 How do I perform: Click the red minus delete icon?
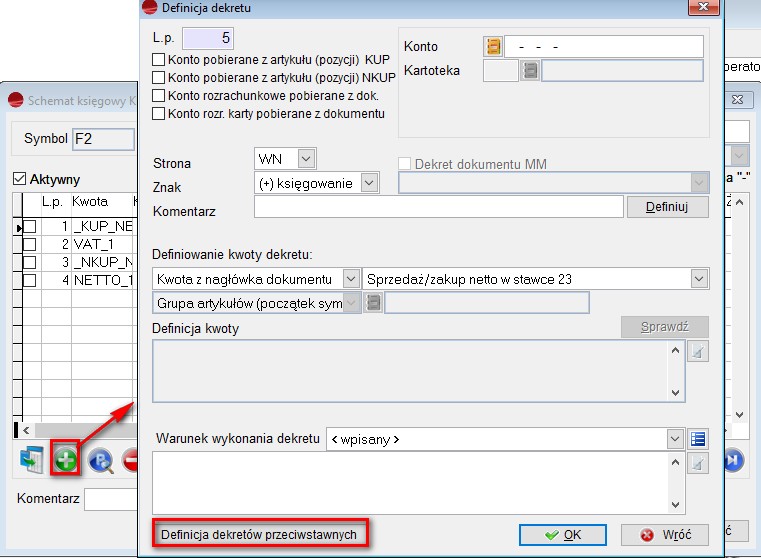point(131,459)
